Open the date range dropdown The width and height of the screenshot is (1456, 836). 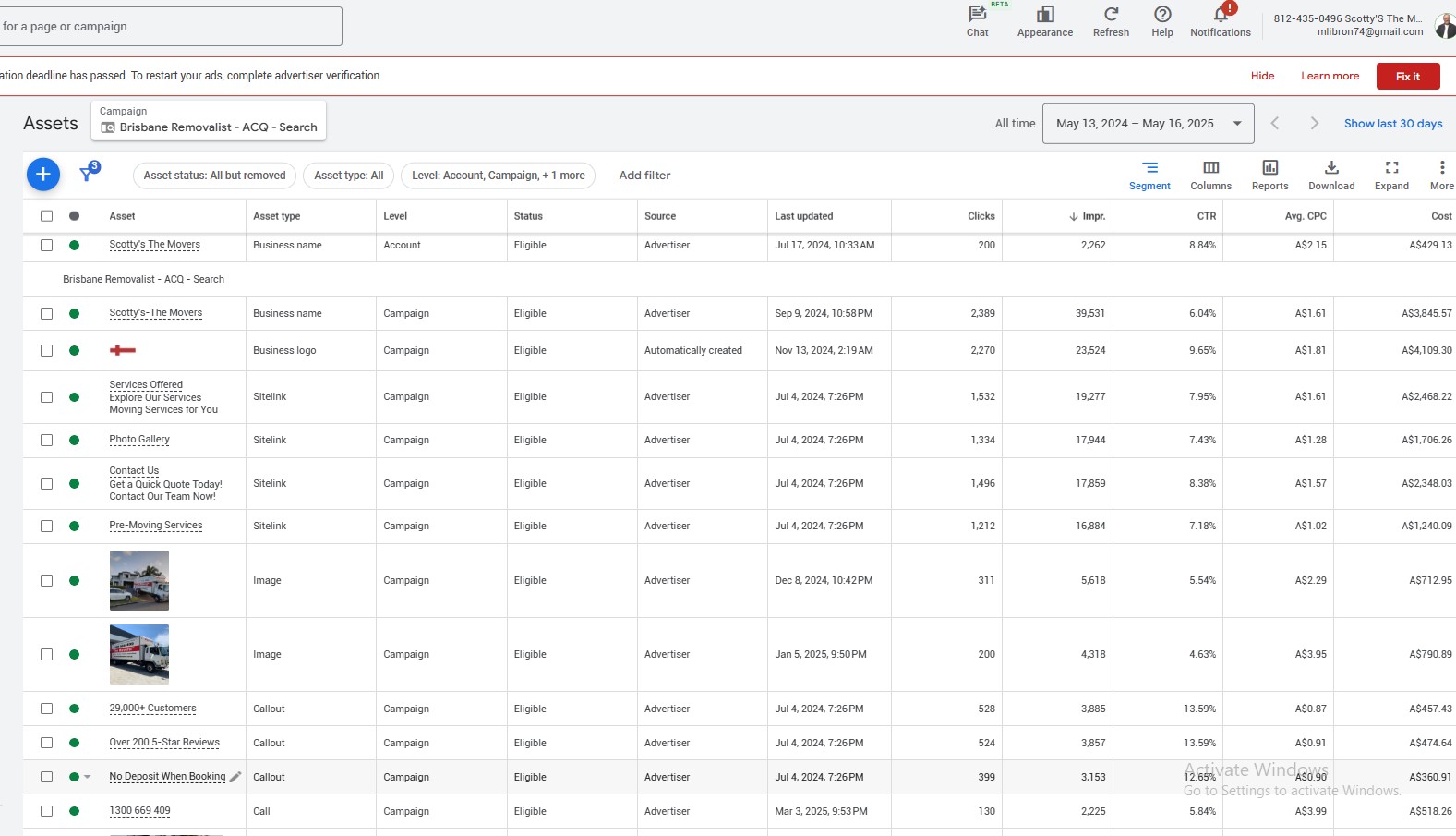(1148, 124)
